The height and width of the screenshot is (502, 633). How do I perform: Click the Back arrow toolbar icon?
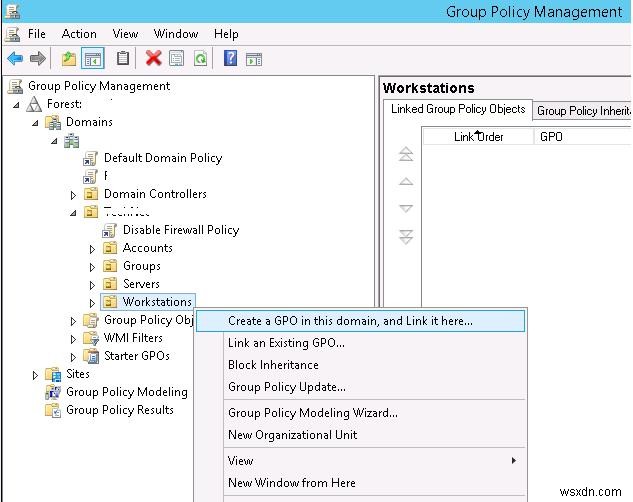pyautogui.click(x=15, y=59)
